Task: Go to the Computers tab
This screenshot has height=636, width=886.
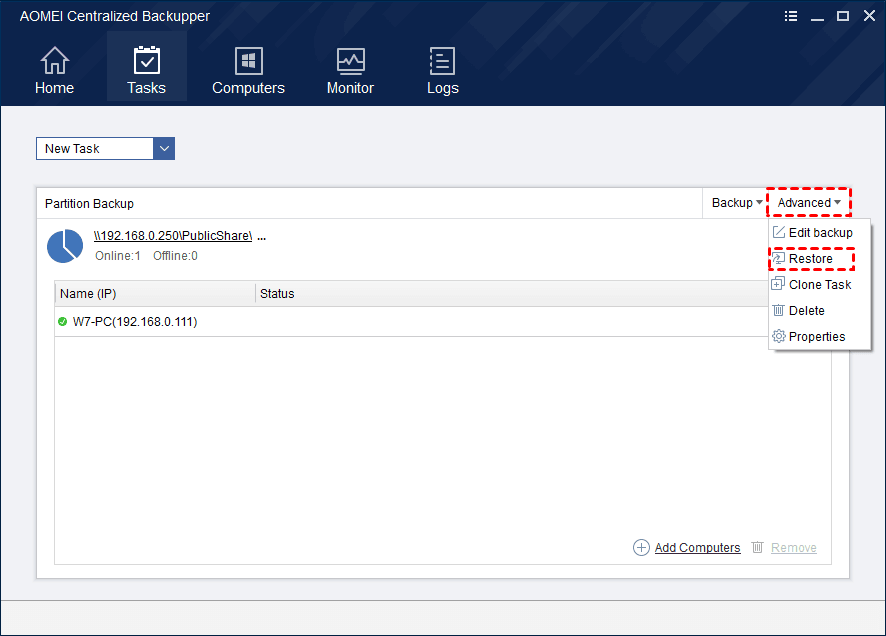Action: pos(248,70)
